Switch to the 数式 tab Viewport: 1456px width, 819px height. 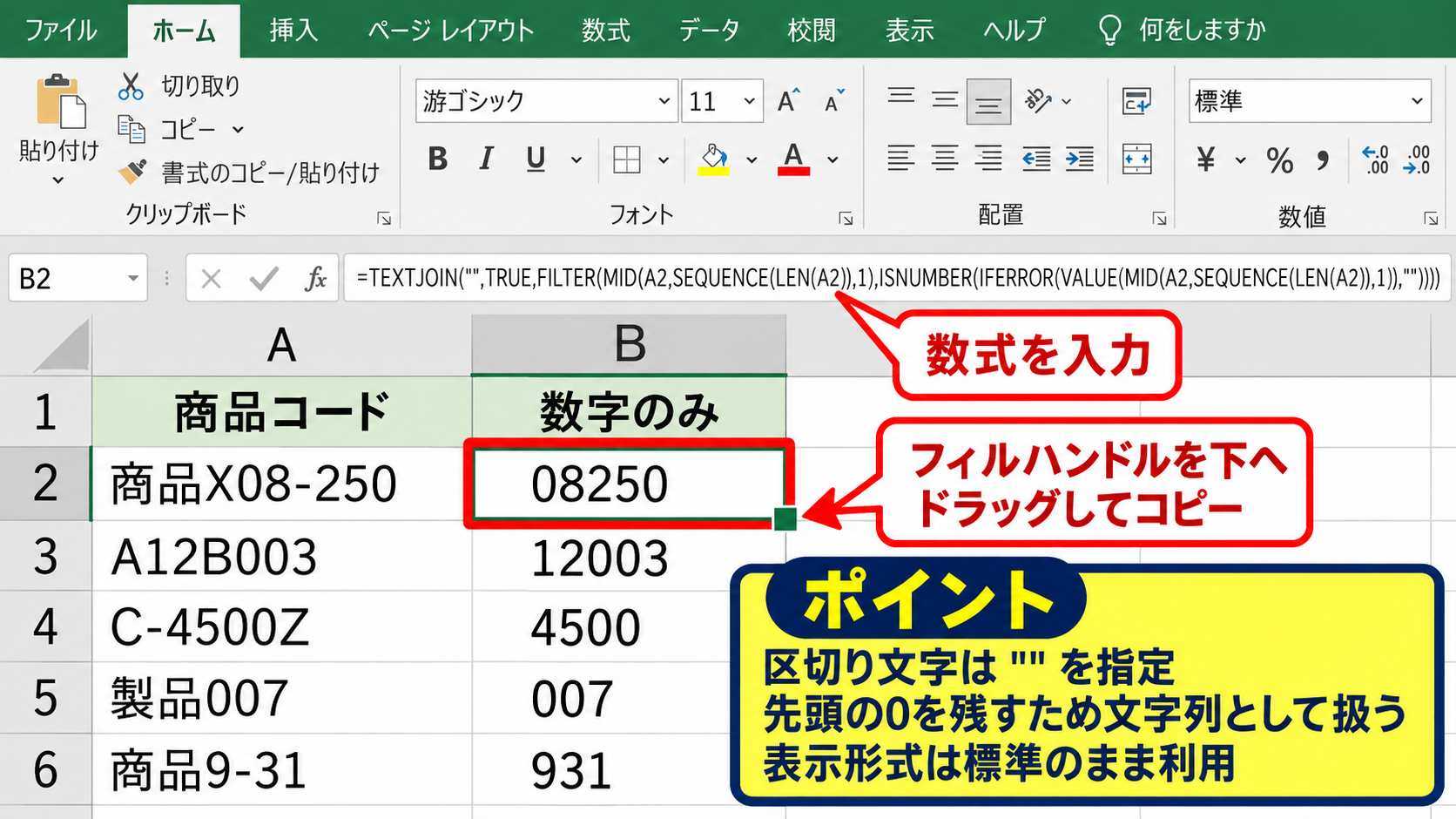(x=606, y=30)
